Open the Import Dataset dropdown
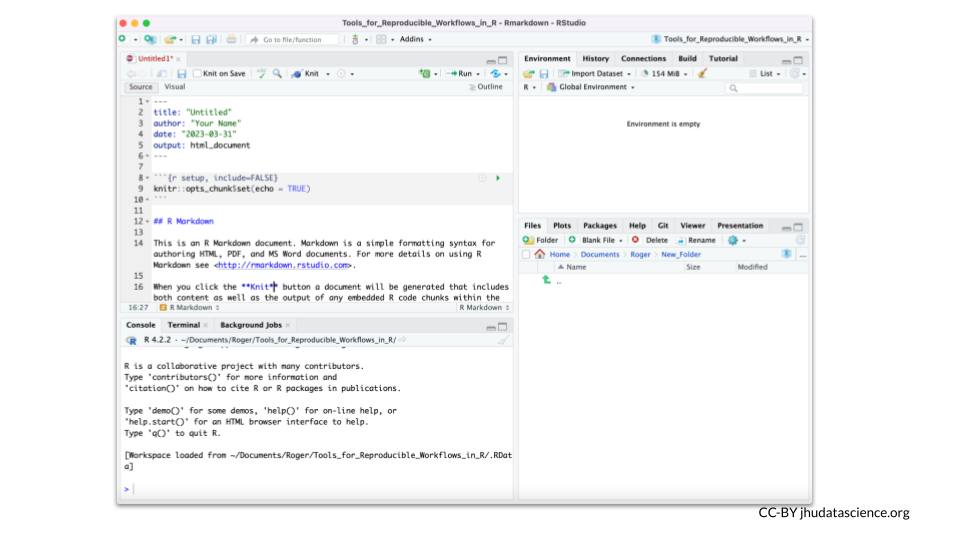Screen dimensions: 960x540 [594, 73]
